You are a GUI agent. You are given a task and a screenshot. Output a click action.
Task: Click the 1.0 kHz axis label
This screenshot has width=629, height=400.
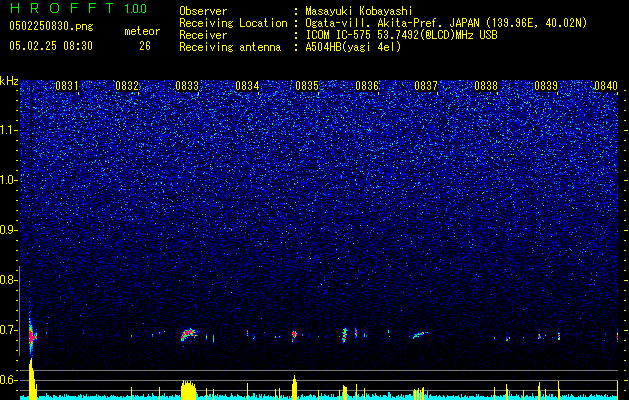[x=9, y=180]
